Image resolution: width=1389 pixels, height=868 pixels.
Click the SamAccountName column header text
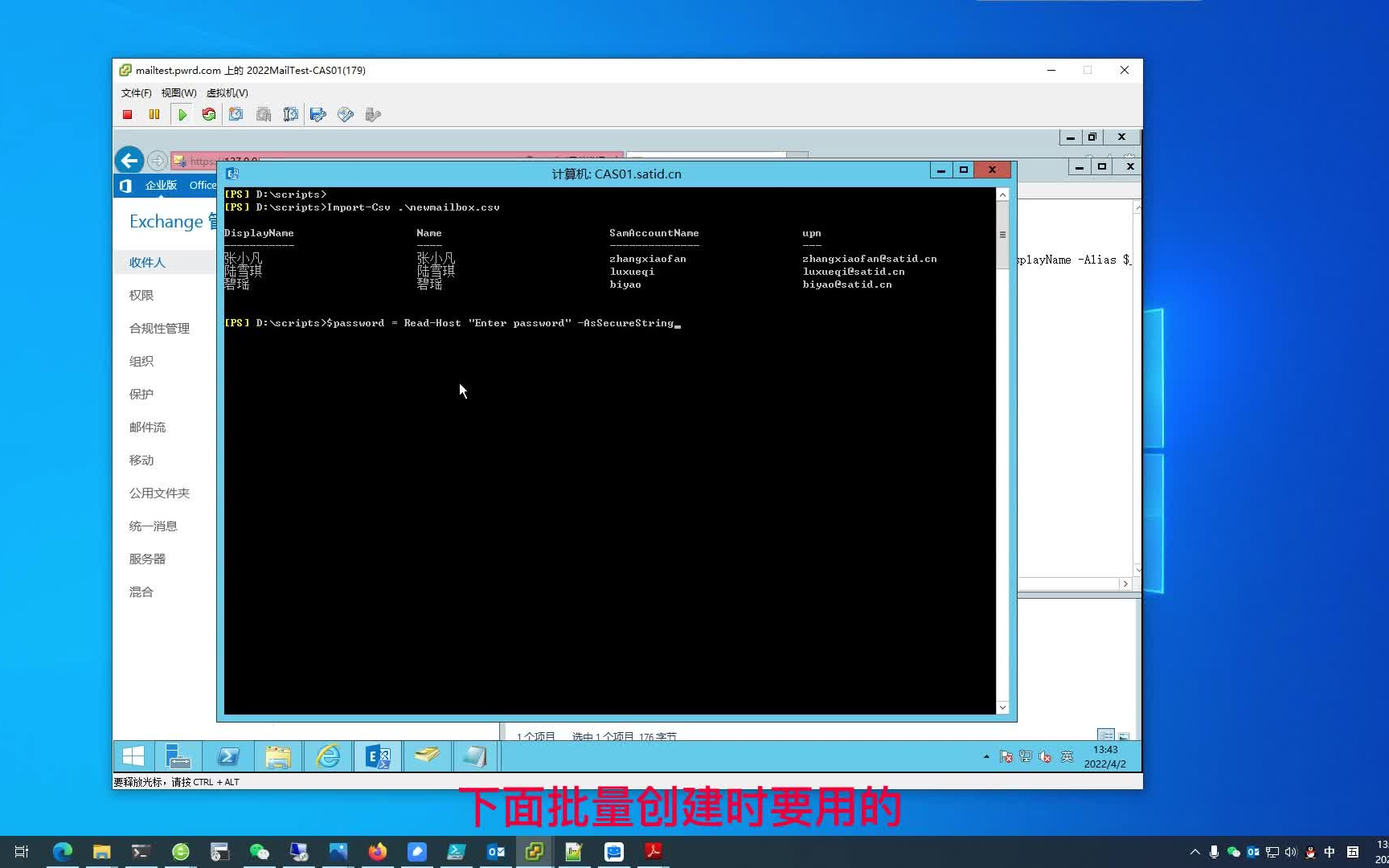(x=654, y=233)
